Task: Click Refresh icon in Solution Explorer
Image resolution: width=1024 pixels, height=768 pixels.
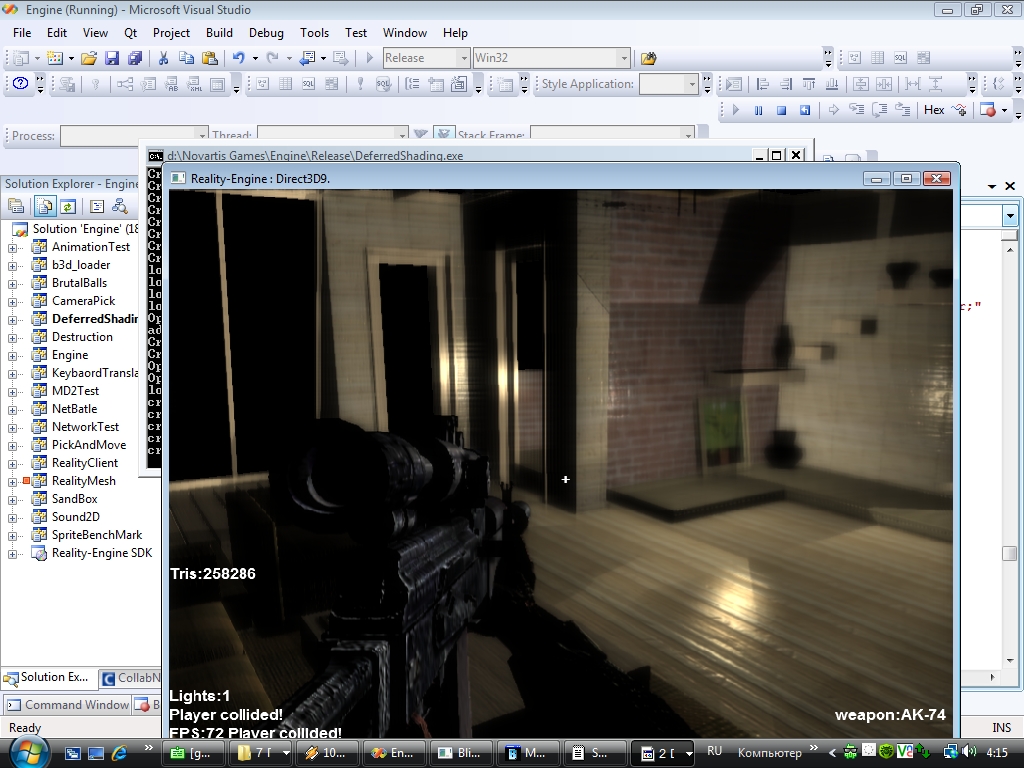Action: [67, 206]
